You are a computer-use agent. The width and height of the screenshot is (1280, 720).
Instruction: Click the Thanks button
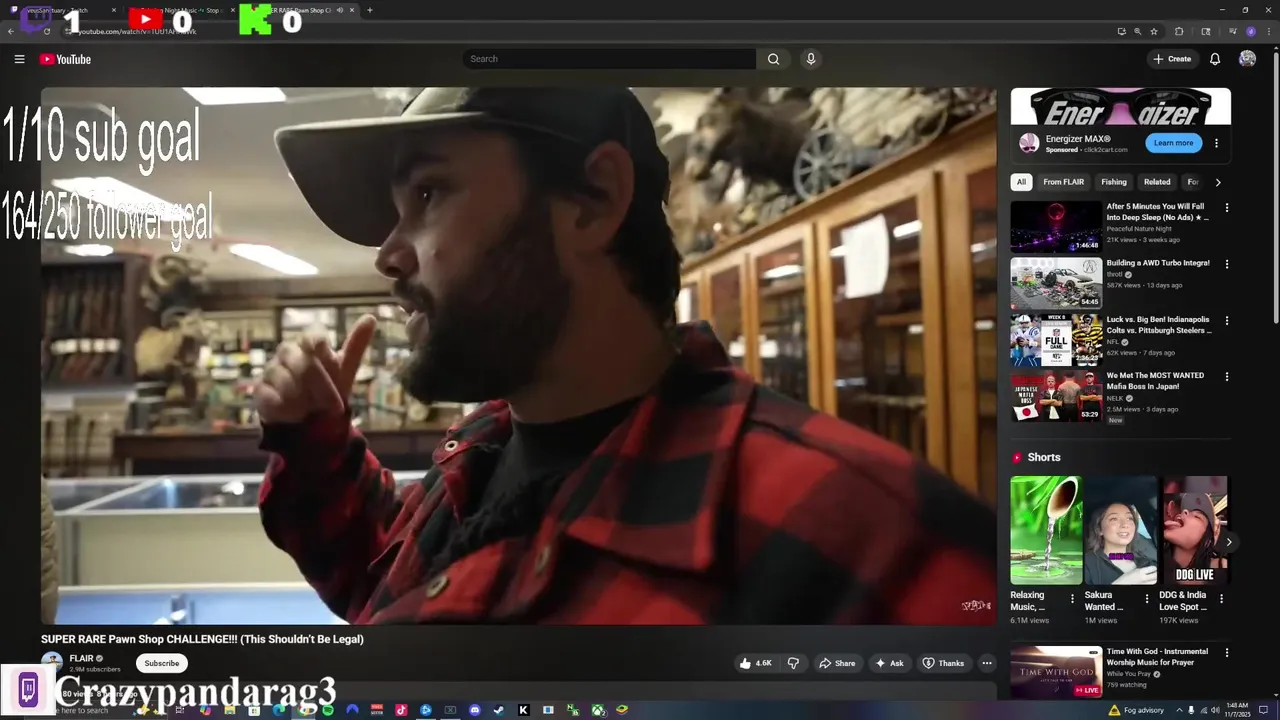943,663
